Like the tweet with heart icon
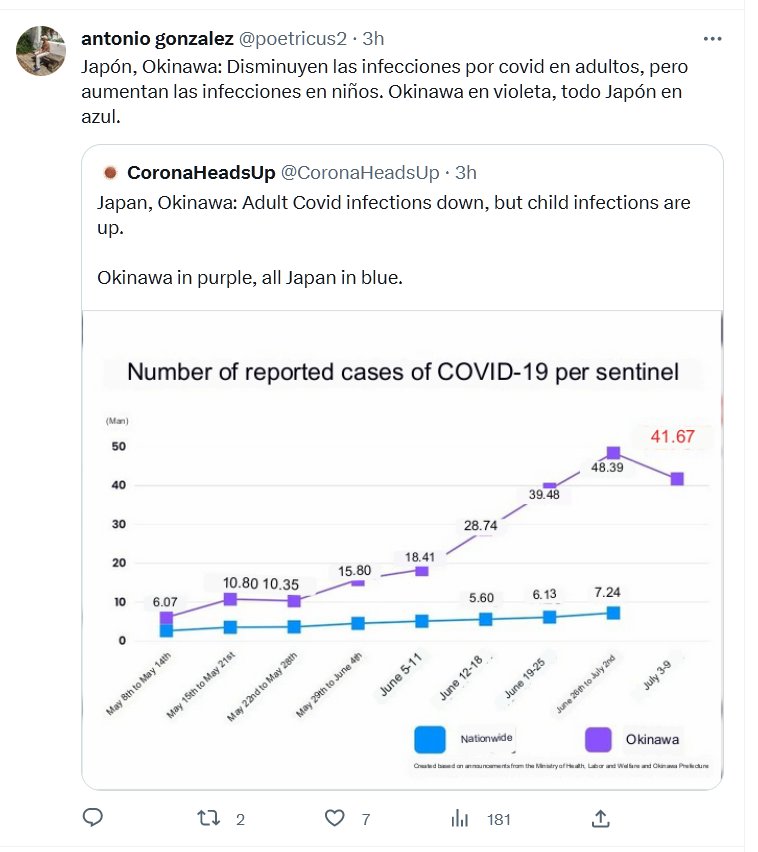The image size is (758, 852). coord(336,818)
